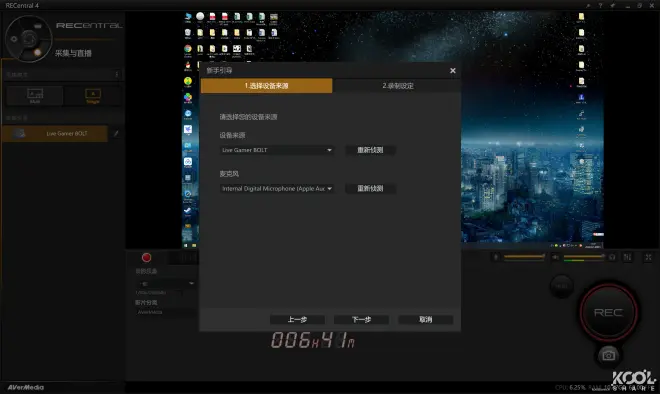Mute the speaker volume icon
Image resolution: width=660 pixels, height=394 pixels.
tap(556, 257)
